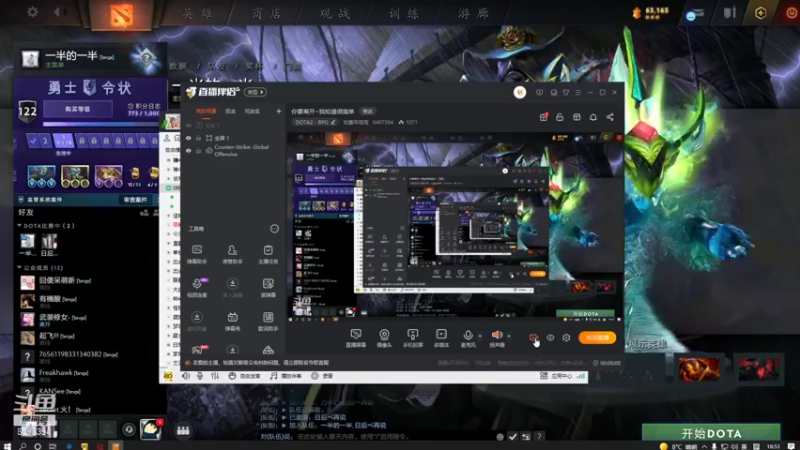Collapse the DOTA比赛中 (2) friends group
The width and height of the screenshot is (800, 450).
coord(19,226)
